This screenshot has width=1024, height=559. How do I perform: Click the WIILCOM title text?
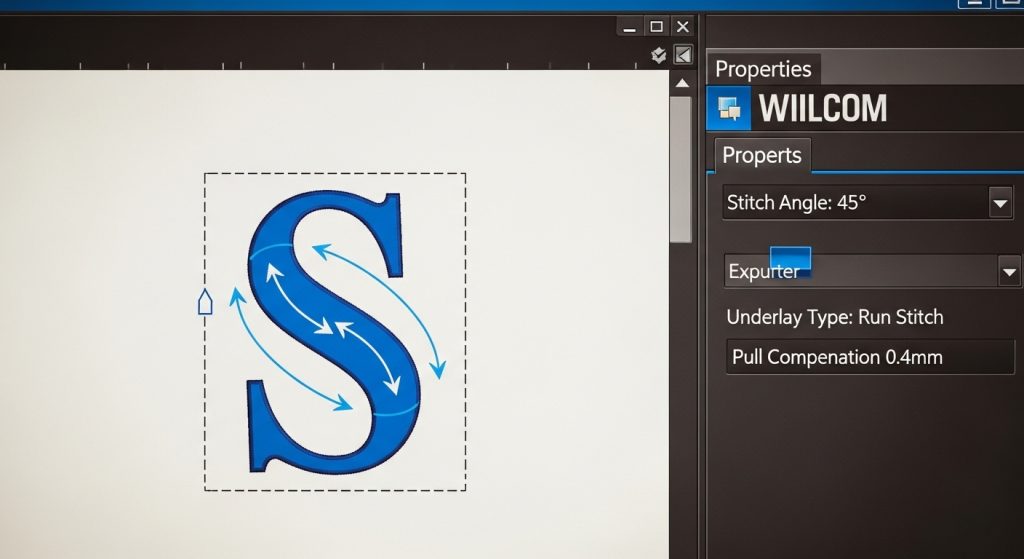tap(823, 108)
